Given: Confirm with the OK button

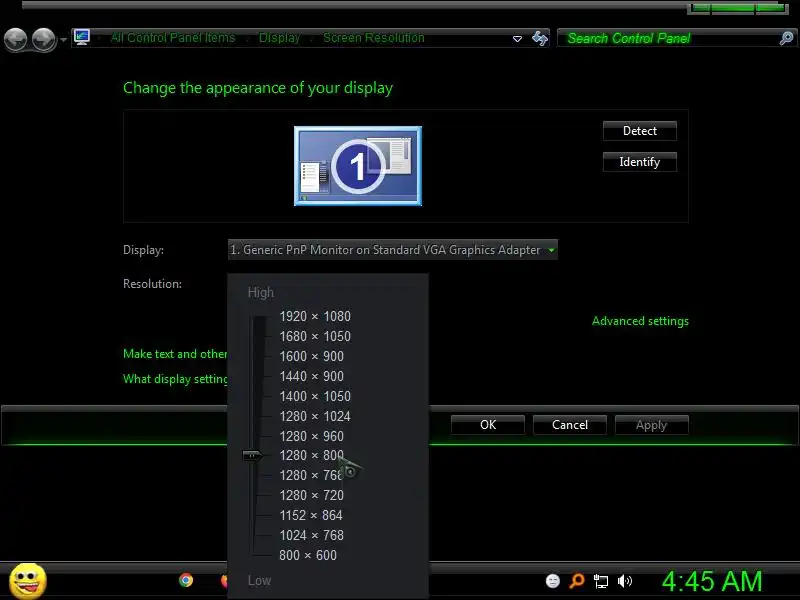Looking at the screenshot, I should click(488, 425).
